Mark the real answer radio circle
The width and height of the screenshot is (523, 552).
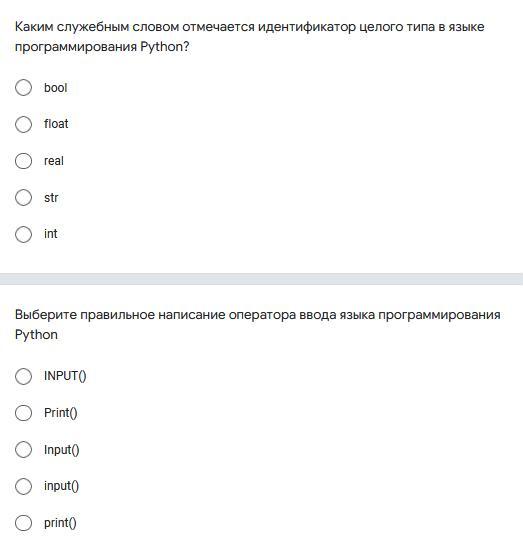(23, 161)
